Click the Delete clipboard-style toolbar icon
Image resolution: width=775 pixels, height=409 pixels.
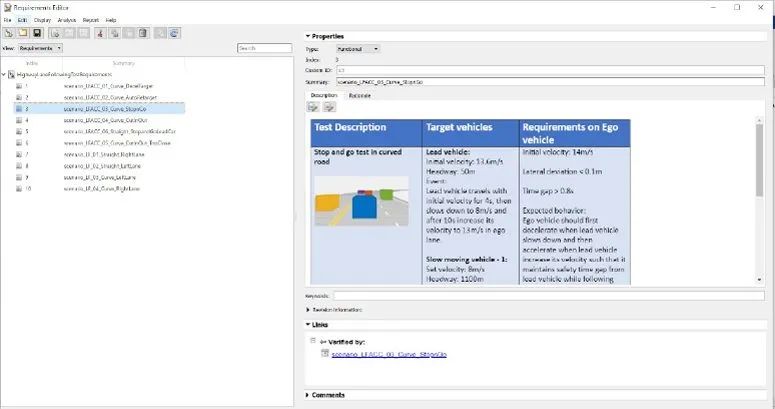point(143,33)
